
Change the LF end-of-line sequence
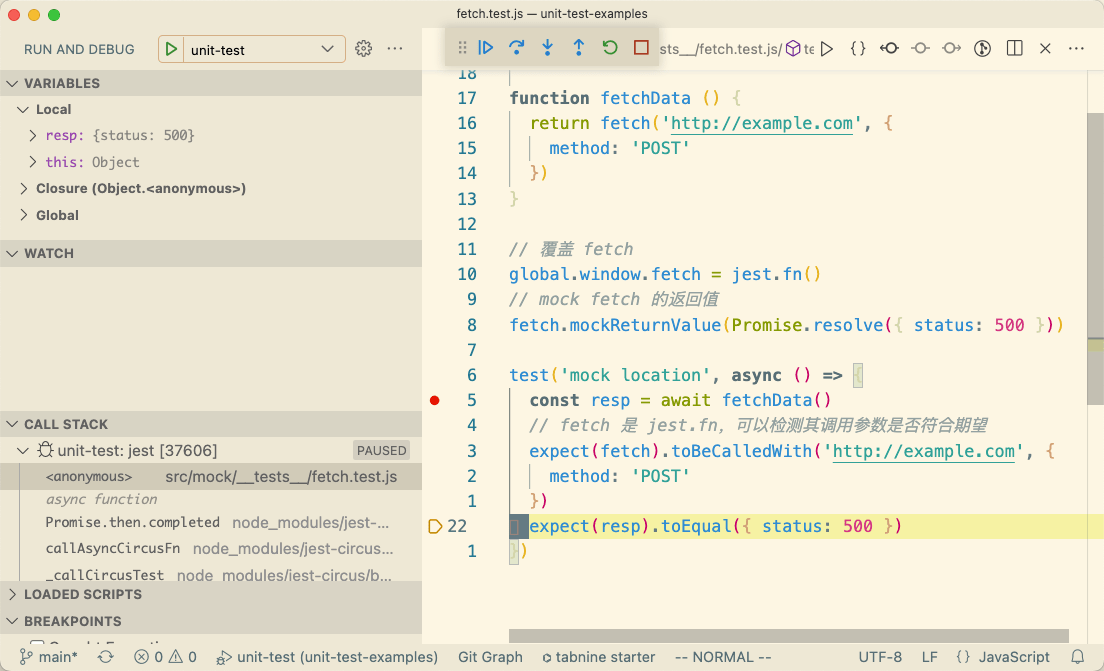click(929, 657)
